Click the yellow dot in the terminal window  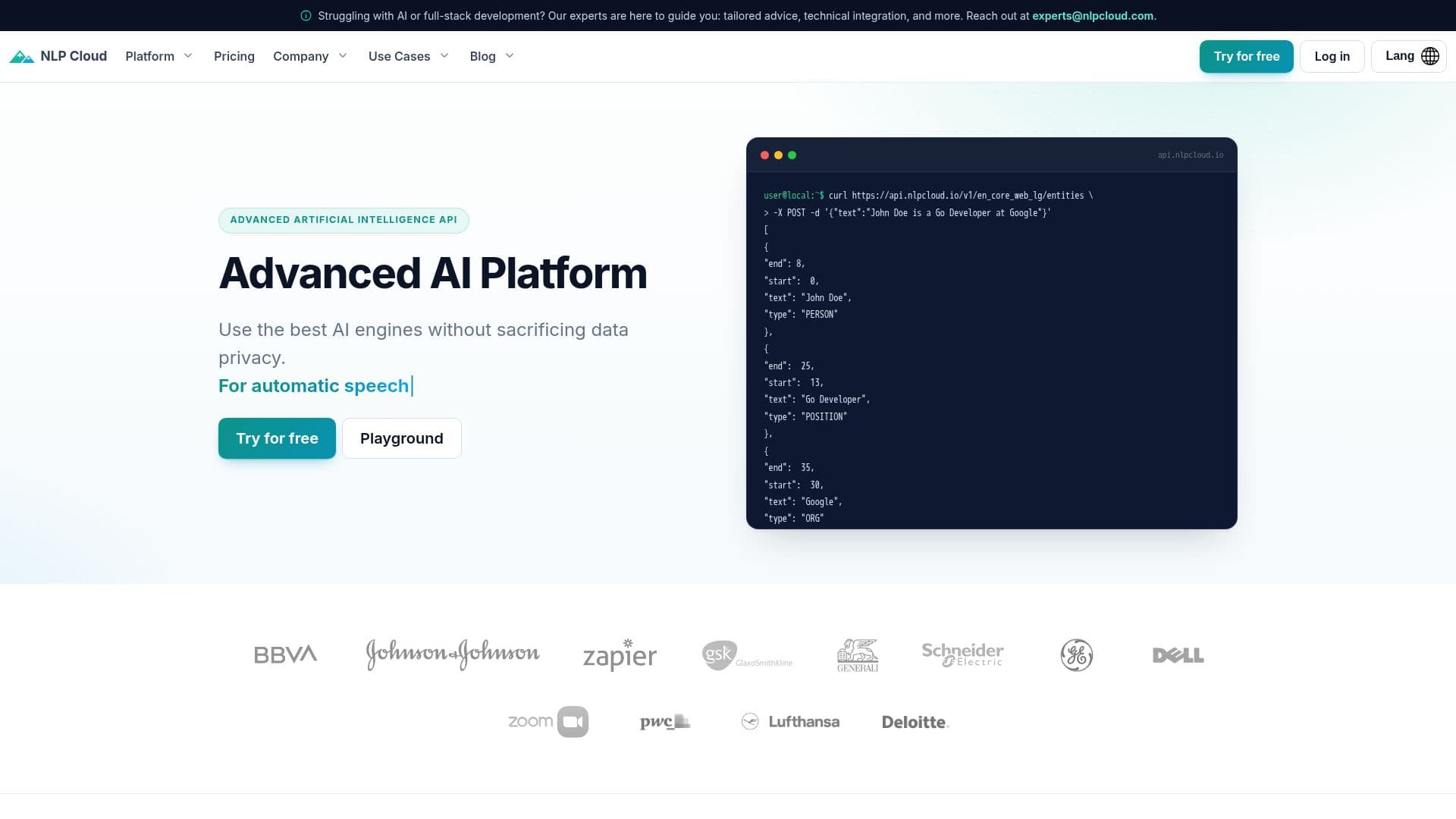click(x=778, y=155)
